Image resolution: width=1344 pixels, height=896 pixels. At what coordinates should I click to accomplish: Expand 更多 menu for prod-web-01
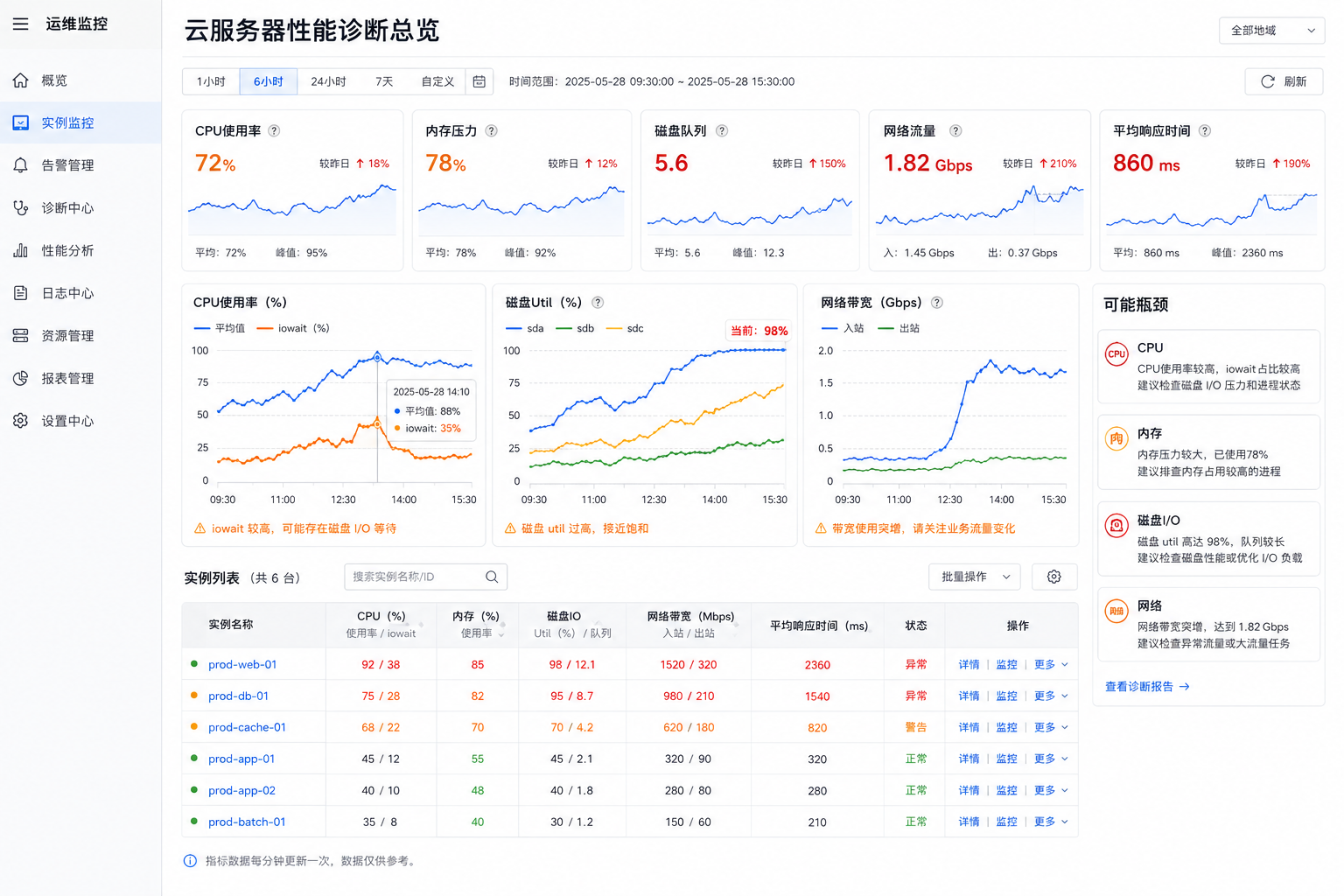[1051, 665]
